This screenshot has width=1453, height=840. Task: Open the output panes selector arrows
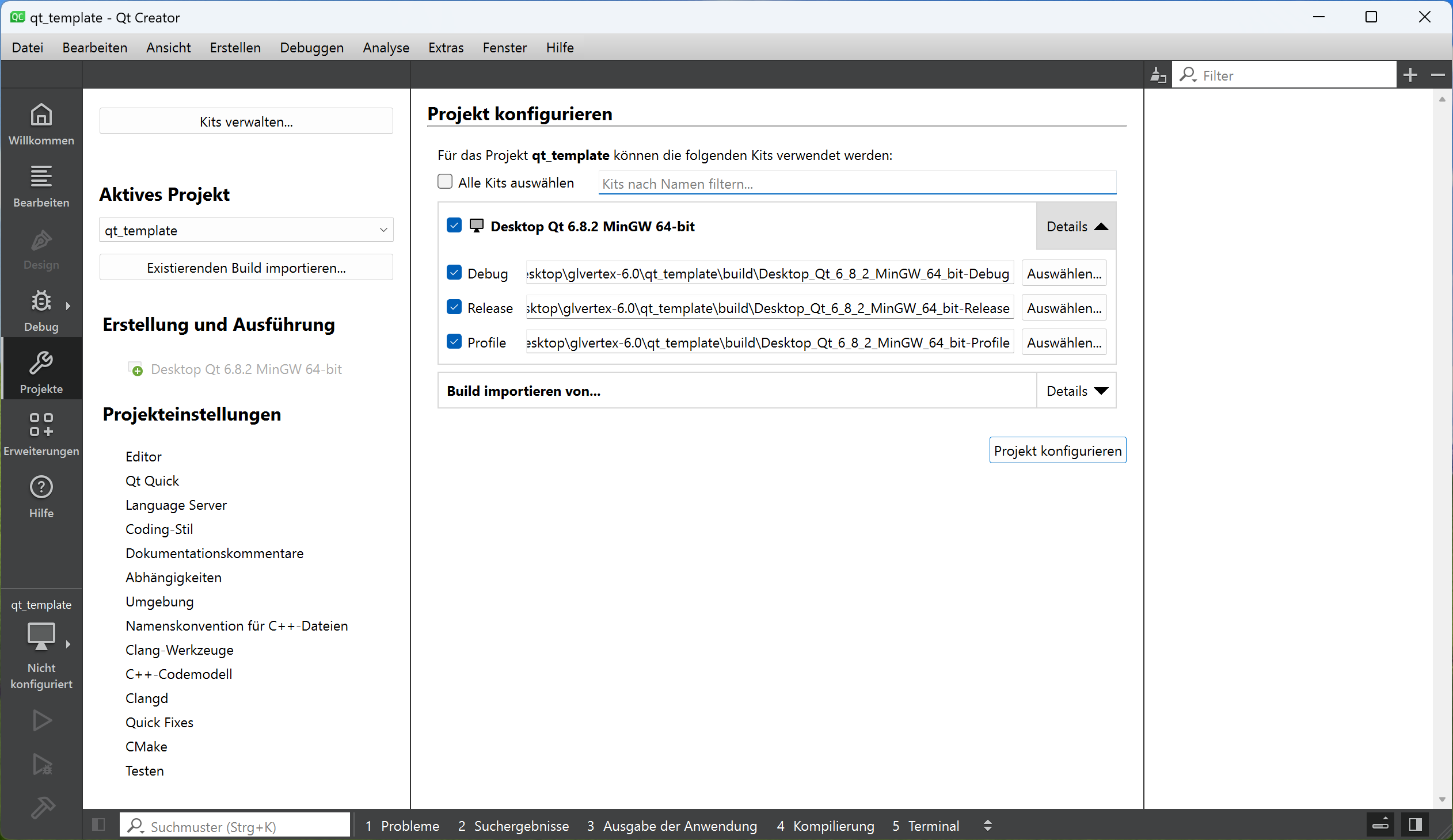click(x=987, y=825)
